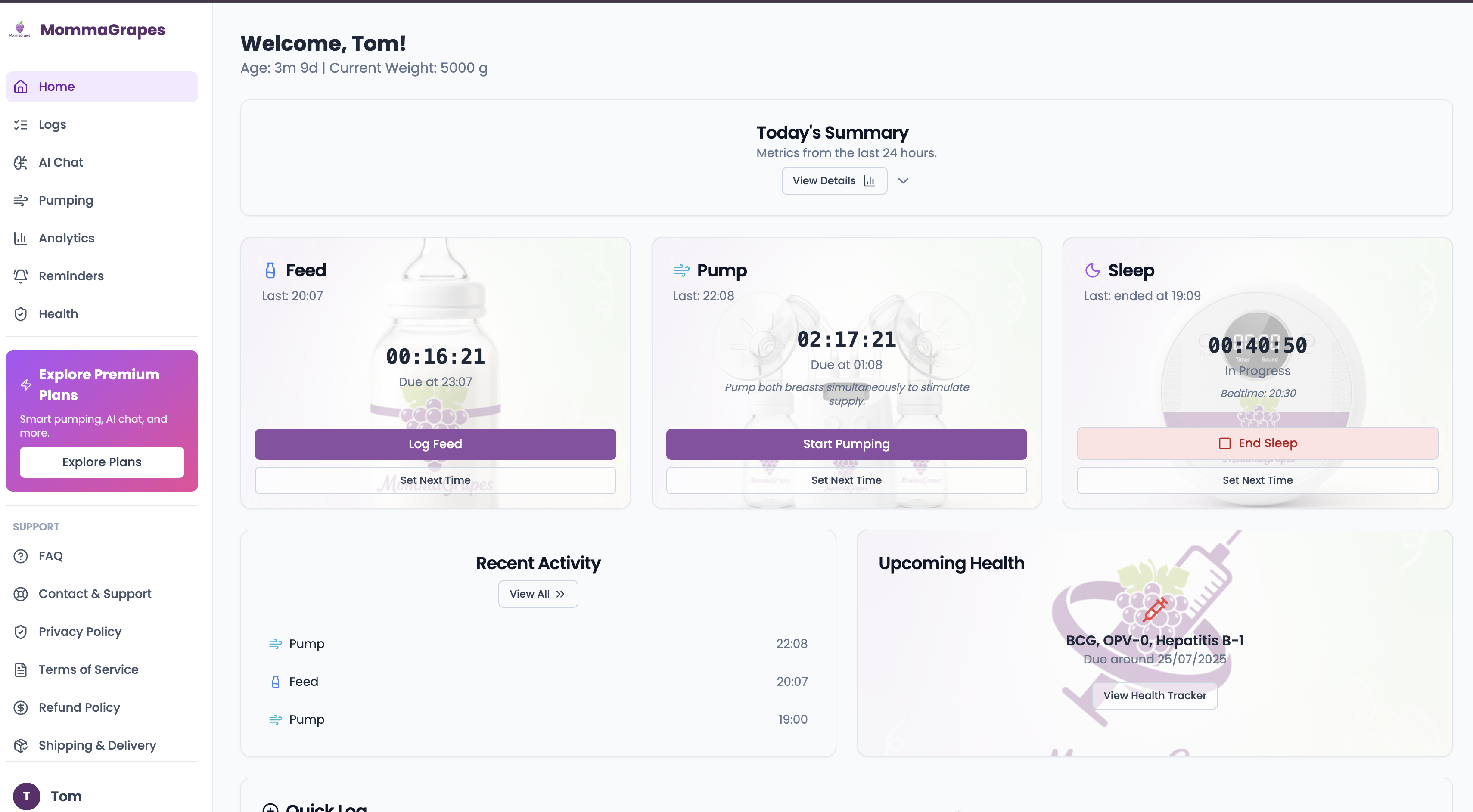Open the View Health Tracker page
This screenshot has width=1473, height=812.
[1154, 695]
